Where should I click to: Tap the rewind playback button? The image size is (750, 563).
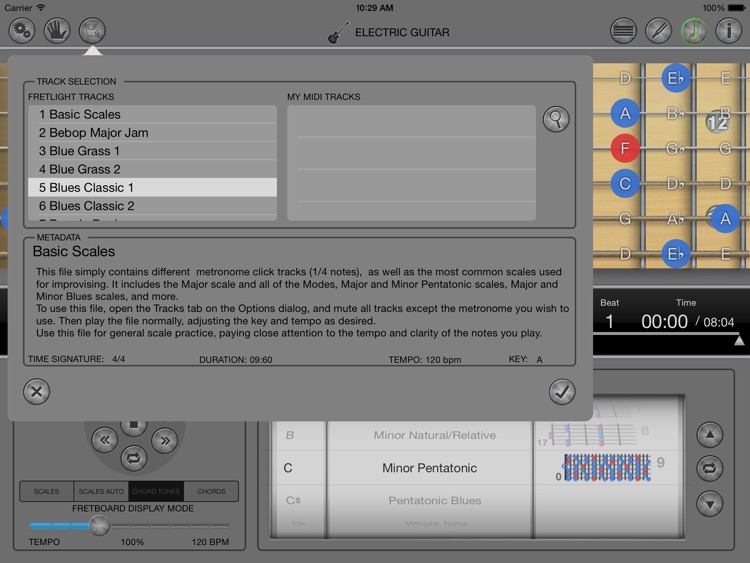[x=105, y=440]
